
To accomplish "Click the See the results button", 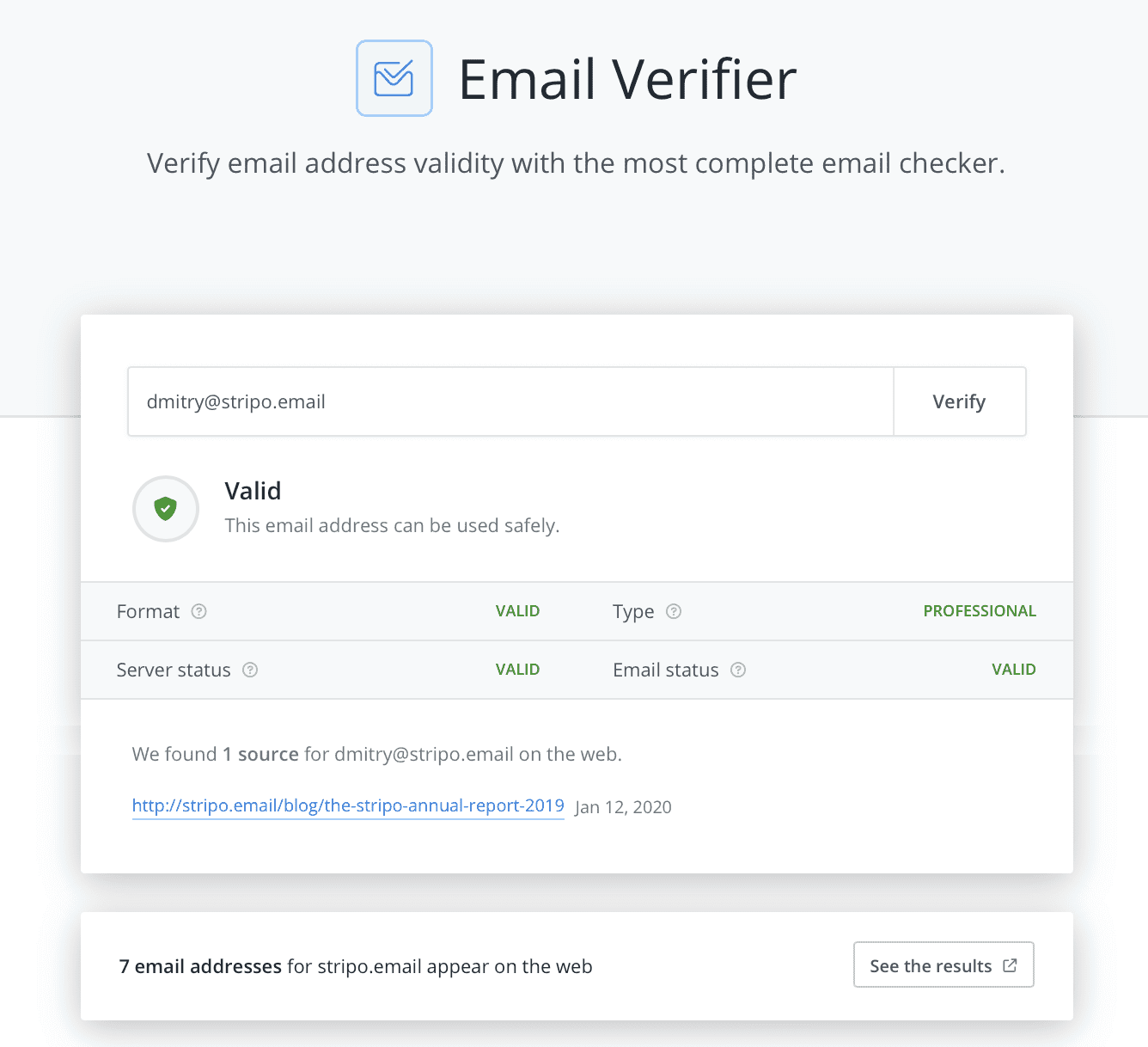I will pos(943,964).
